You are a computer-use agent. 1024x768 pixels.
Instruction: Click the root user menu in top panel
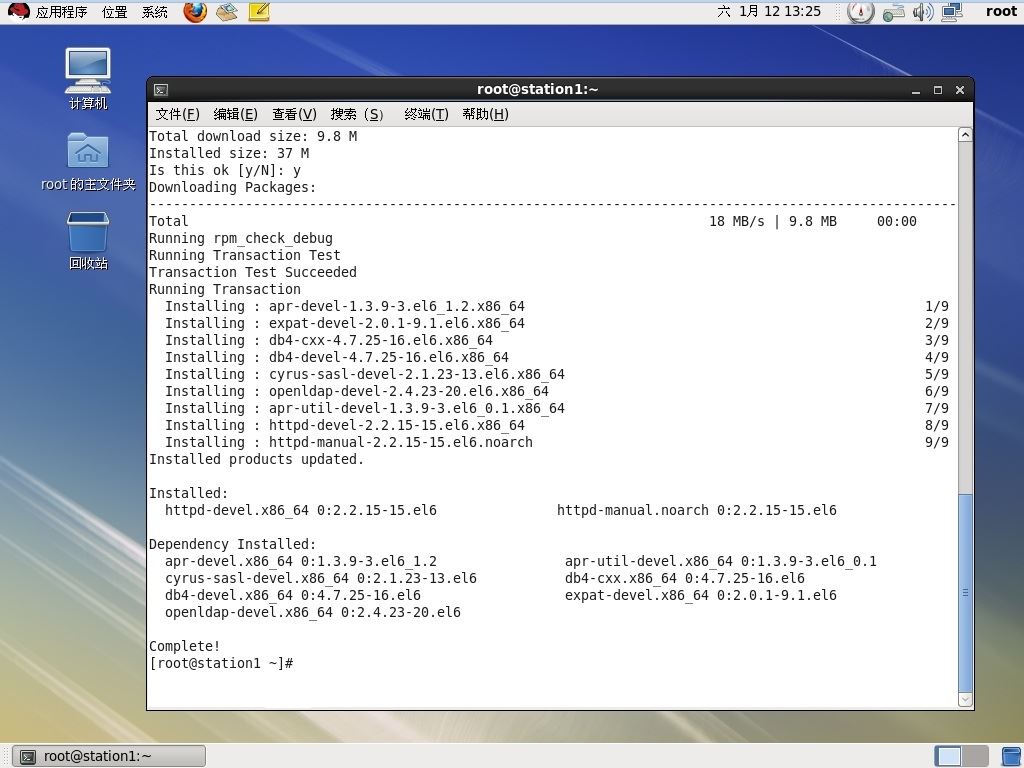(1001, 11)
